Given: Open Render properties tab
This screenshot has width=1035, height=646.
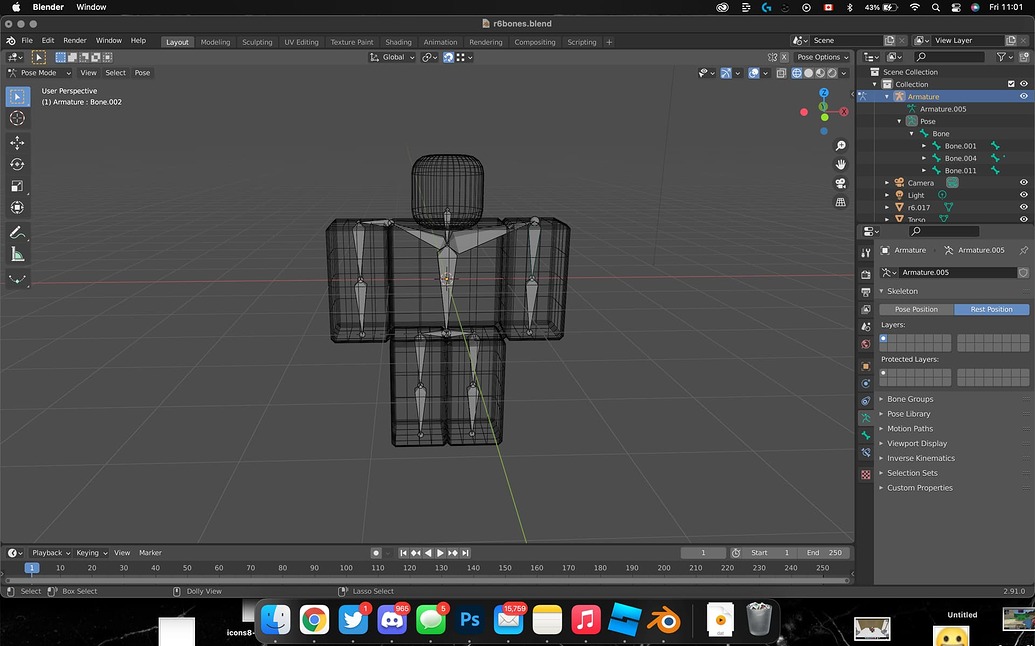Looking at the screenshot, I should [866, 275].
